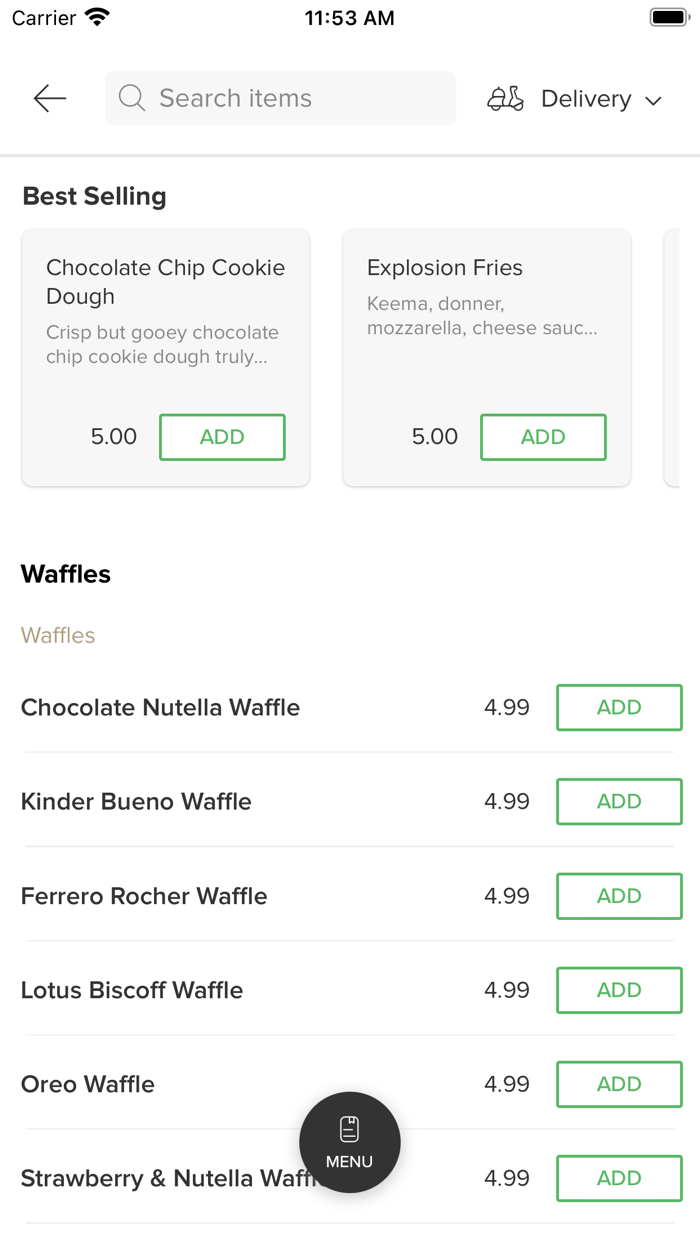Add Strawberry & Nutella Waffle to cart

619,1178
